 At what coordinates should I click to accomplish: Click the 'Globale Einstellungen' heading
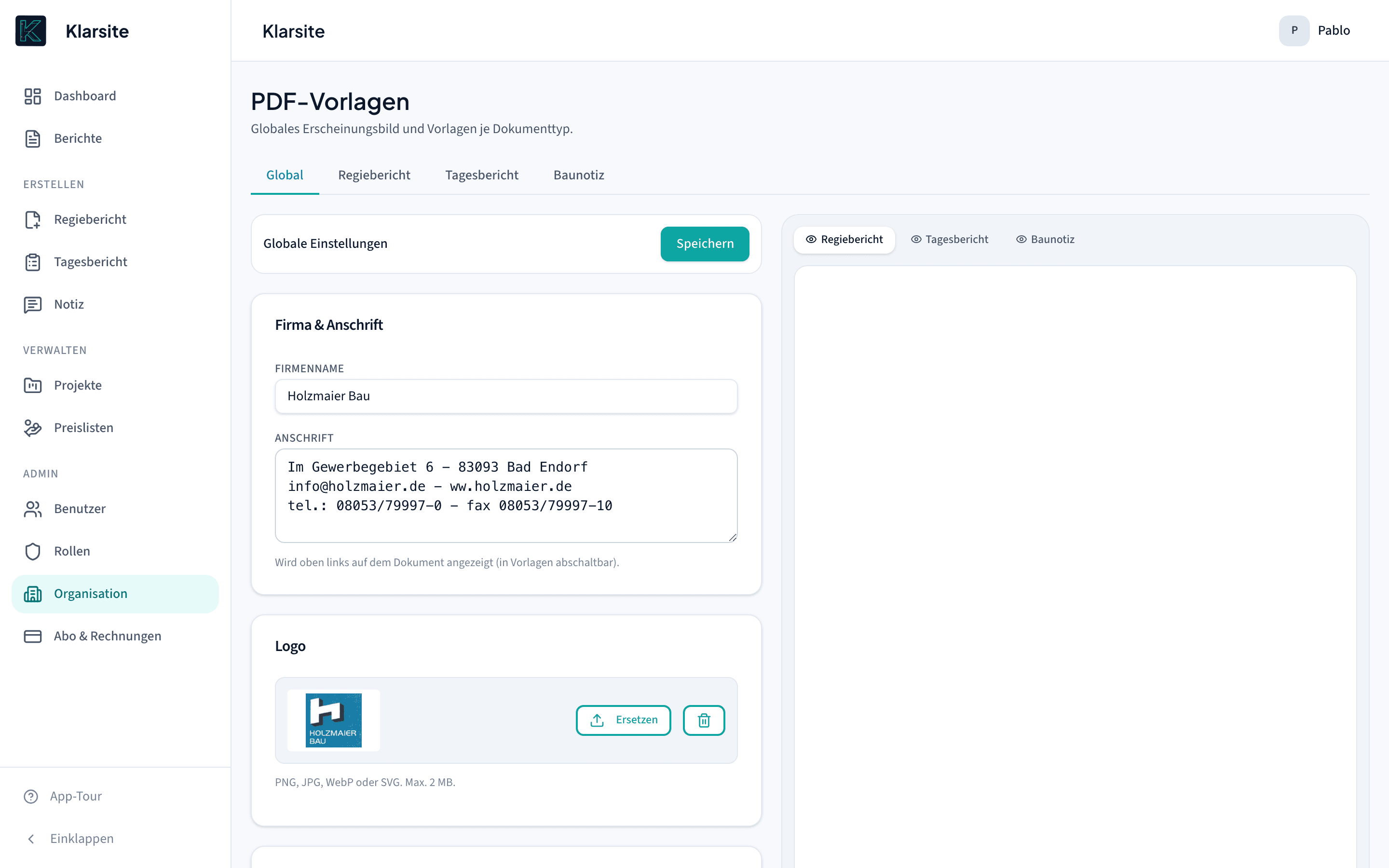326,244
